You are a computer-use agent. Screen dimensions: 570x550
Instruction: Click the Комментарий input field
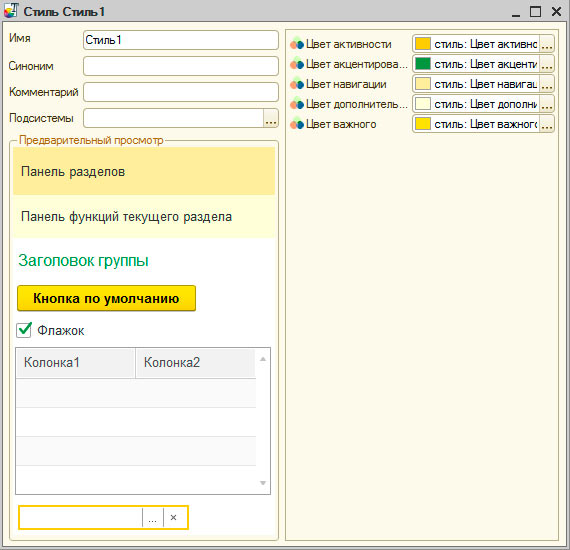(x=181, y=92)
